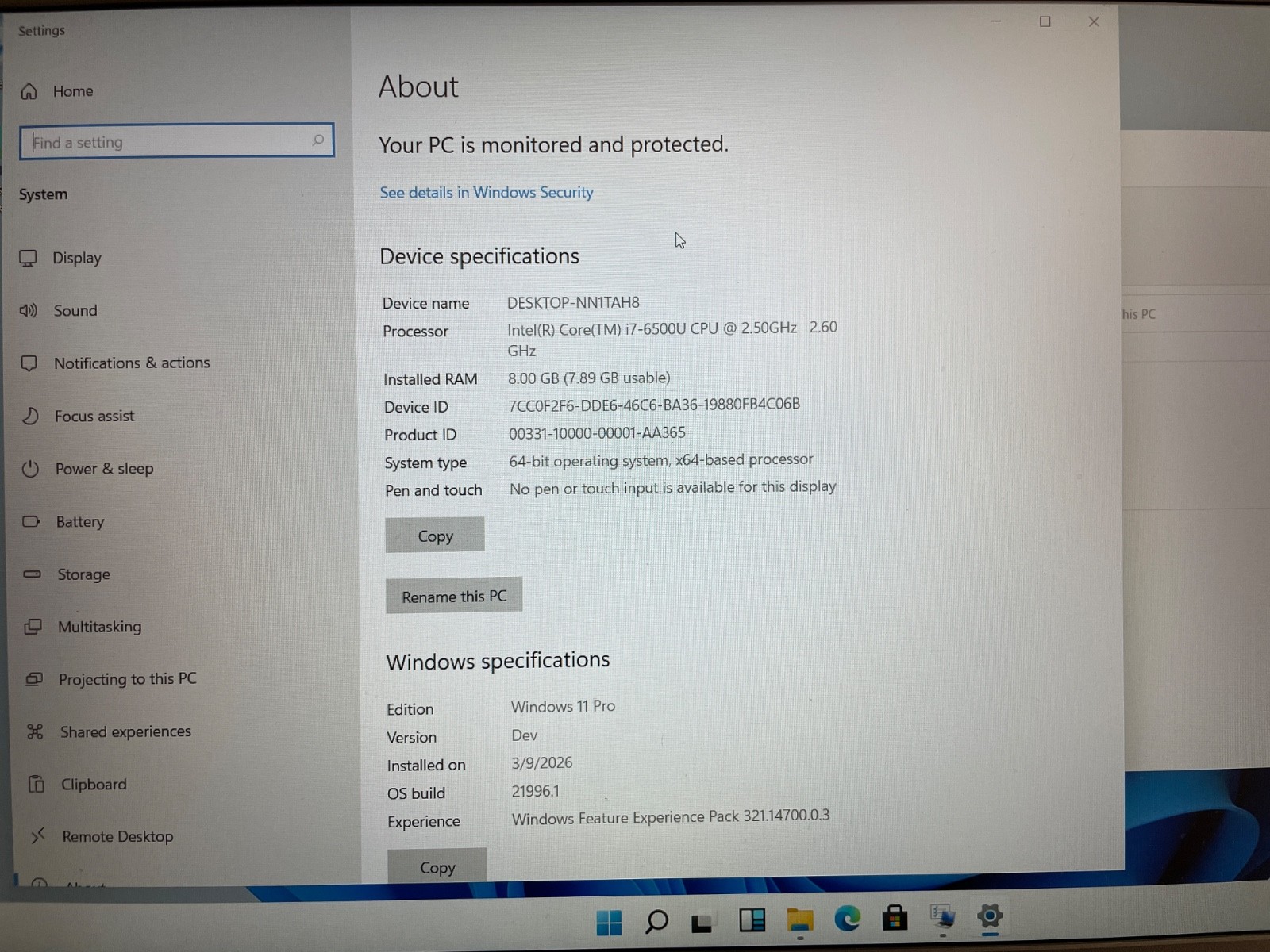Close the Settings window
This screenshot has height=952, width=1270.
pyautogui.click(x=1094, y=22)
